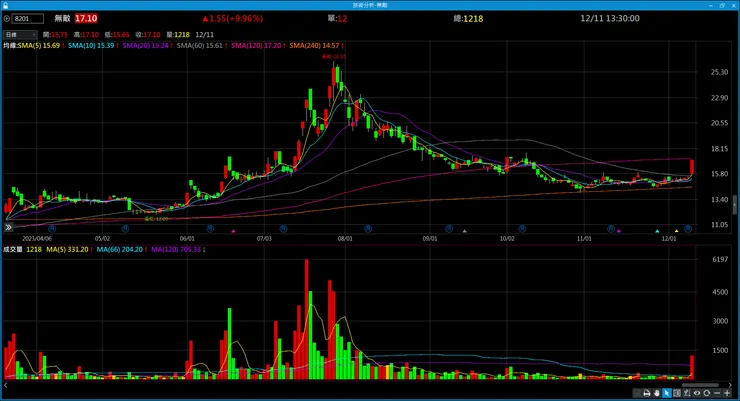Click the last red candlestick on 12/11
The width and height of the screenshot is (740, 401).
coord(692,167)
